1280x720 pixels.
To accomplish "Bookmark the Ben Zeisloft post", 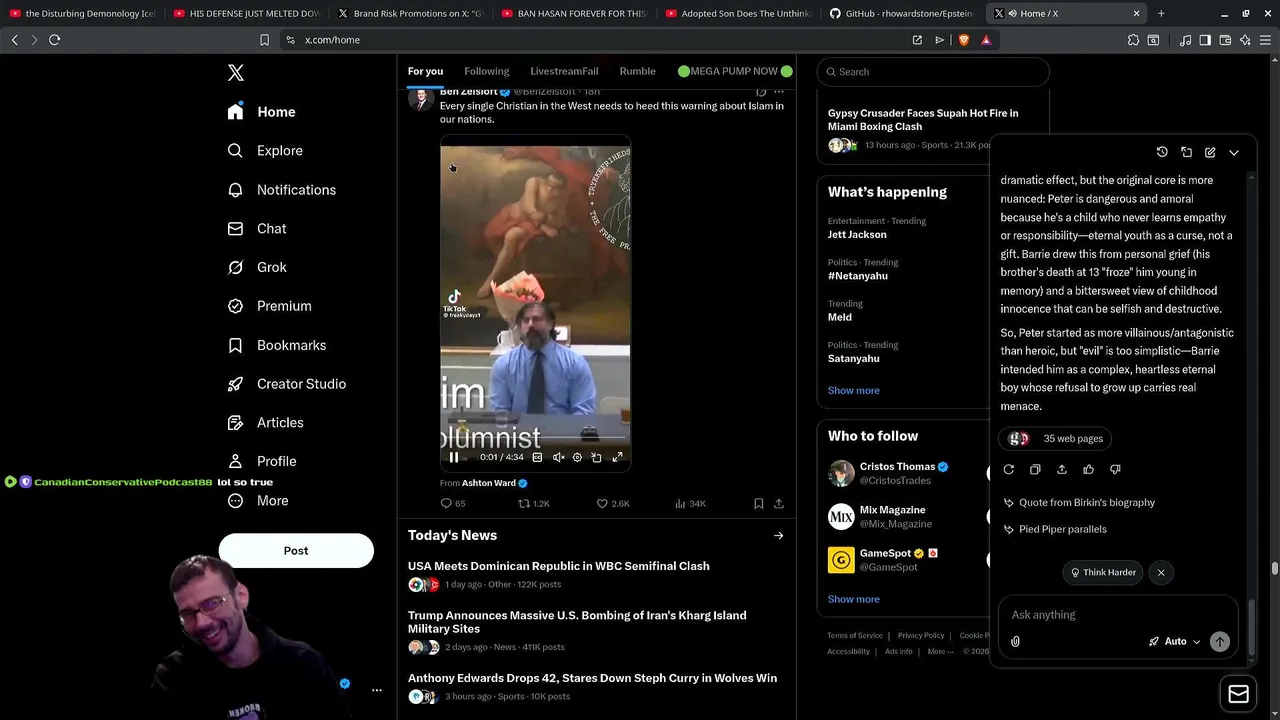I will [758, 504].
